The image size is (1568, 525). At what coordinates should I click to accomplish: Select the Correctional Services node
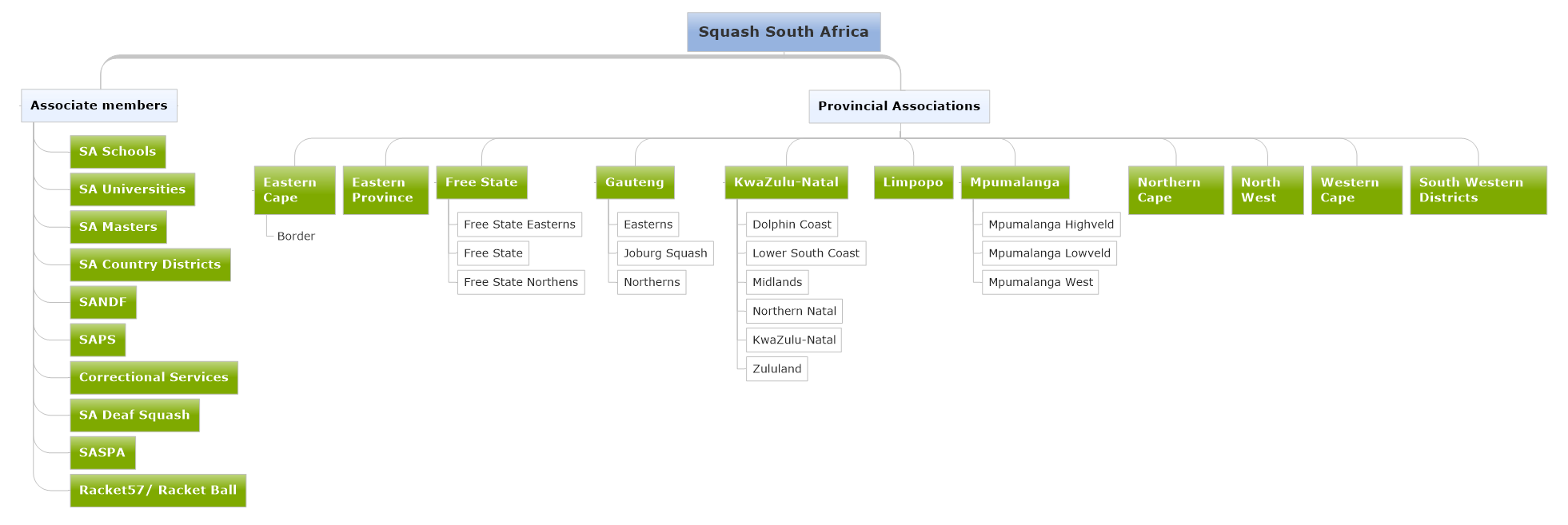point(154,377)
